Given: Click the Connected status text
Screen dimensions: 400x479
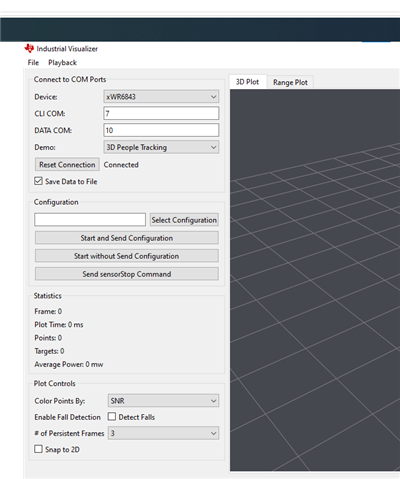Looking at the screenshot, I should [121, 165].
